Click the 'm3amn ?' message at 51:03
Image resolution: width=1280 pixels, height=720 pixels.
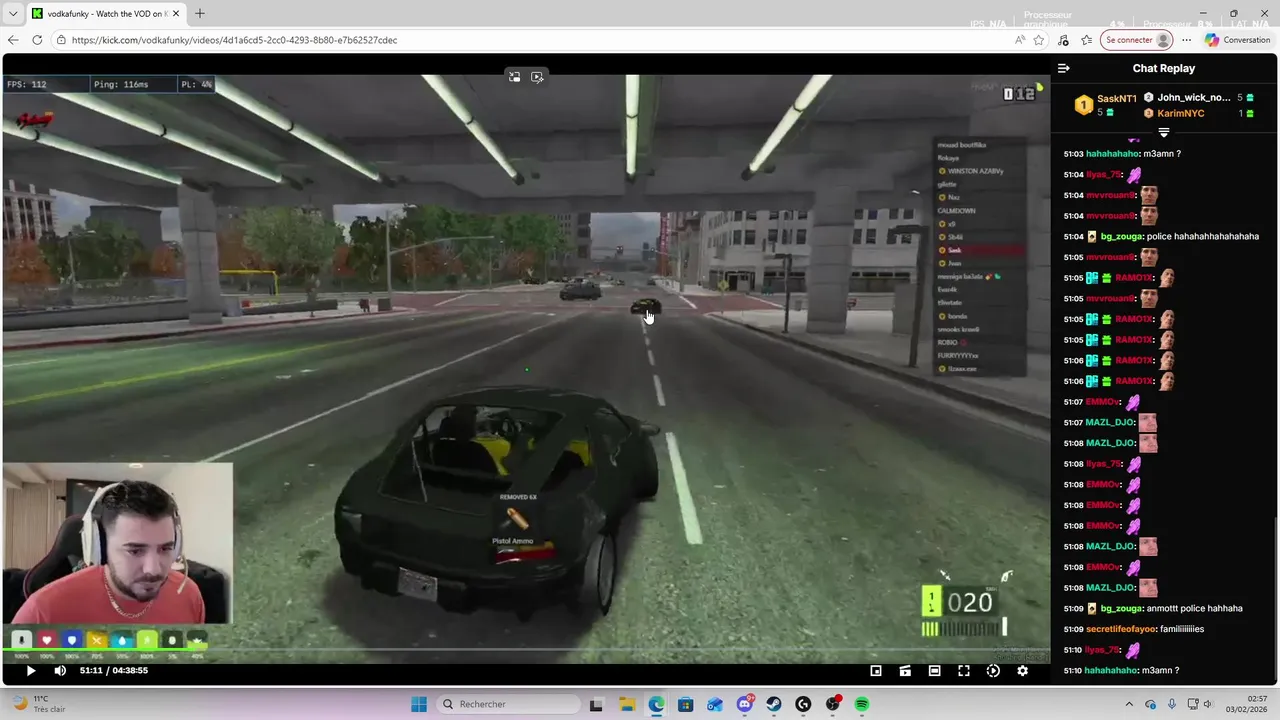pyautogui.click(x=1161, y=154)
